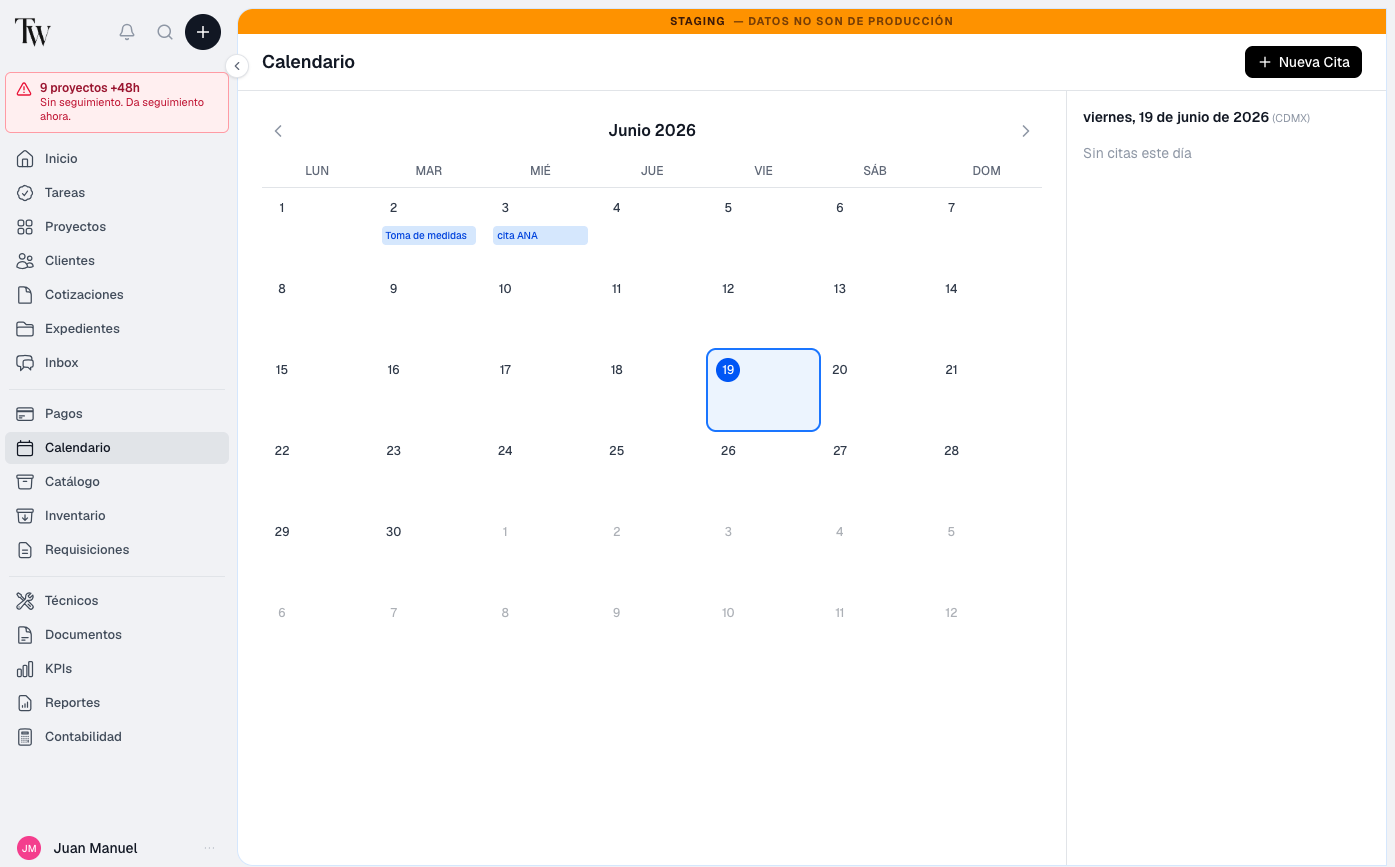Select June 30 in the calendar
This screenshot has height=867, width=1395.
429,552
